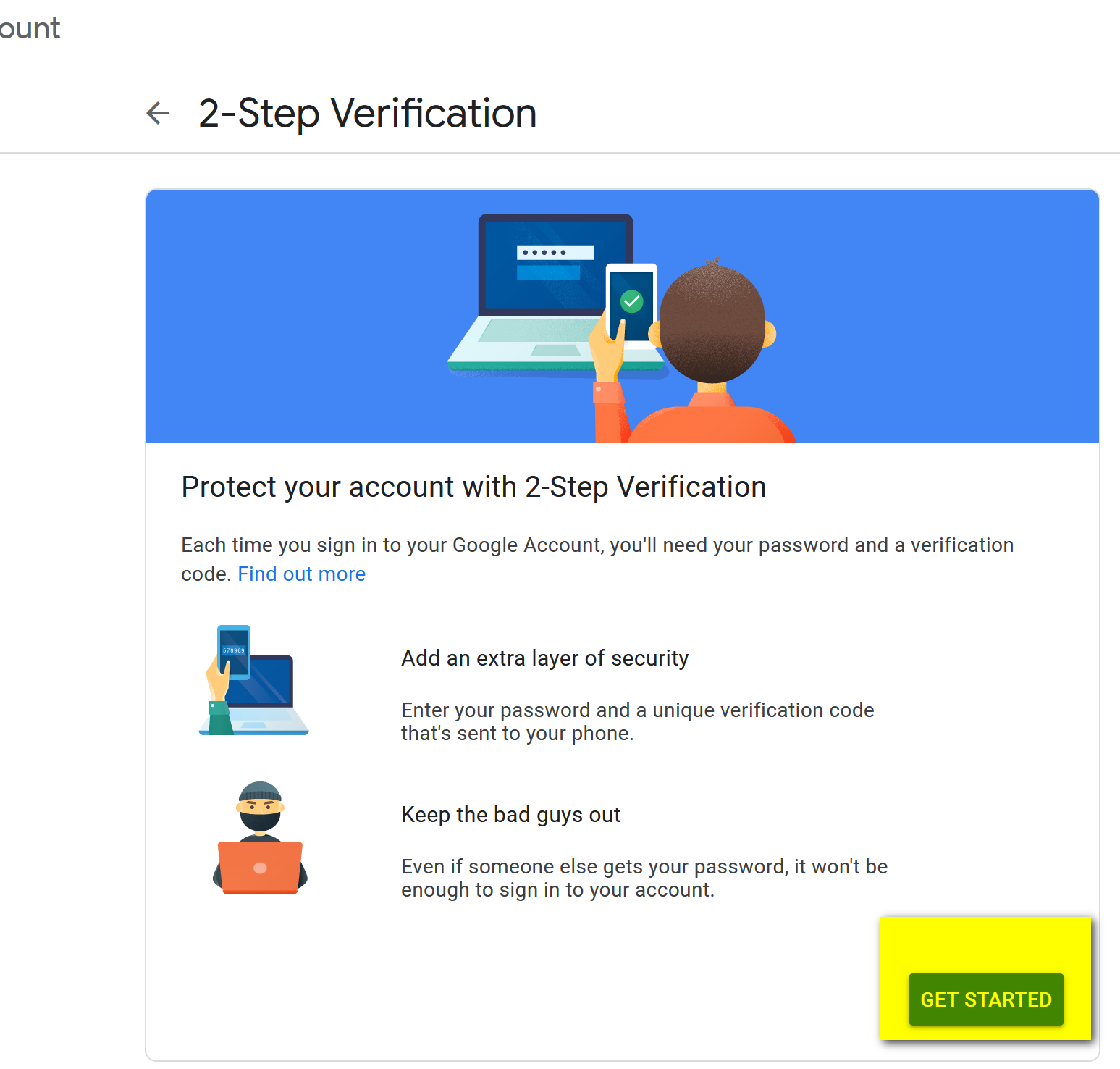Click the yellow highlight above GET STARTED
This screenshot has height=1069, width=1120.
985,943
